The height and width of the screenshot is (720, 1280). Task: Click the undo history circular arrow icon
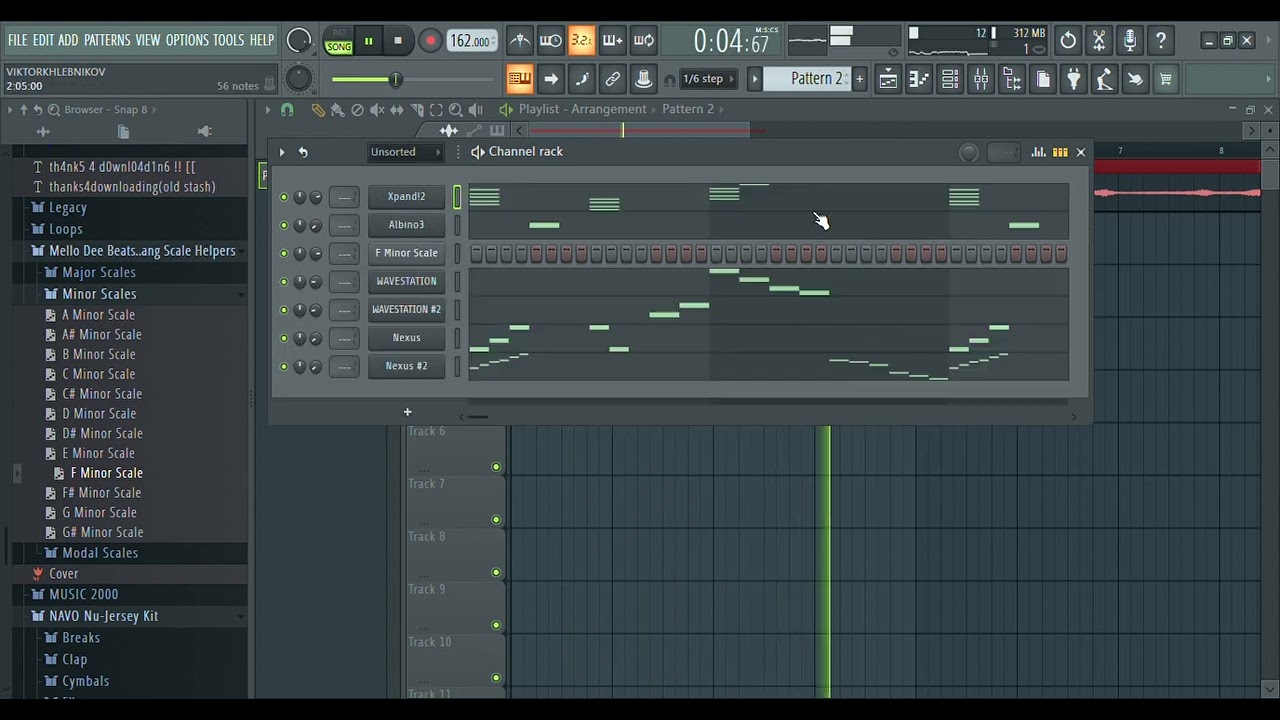coord(1068,41)
